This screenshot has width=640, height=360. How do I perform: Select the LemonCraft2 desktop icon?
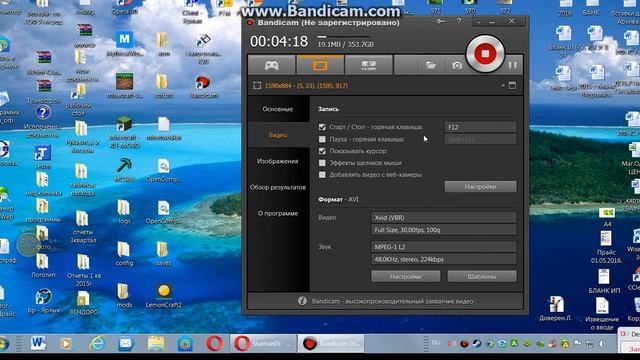point(164,296)
